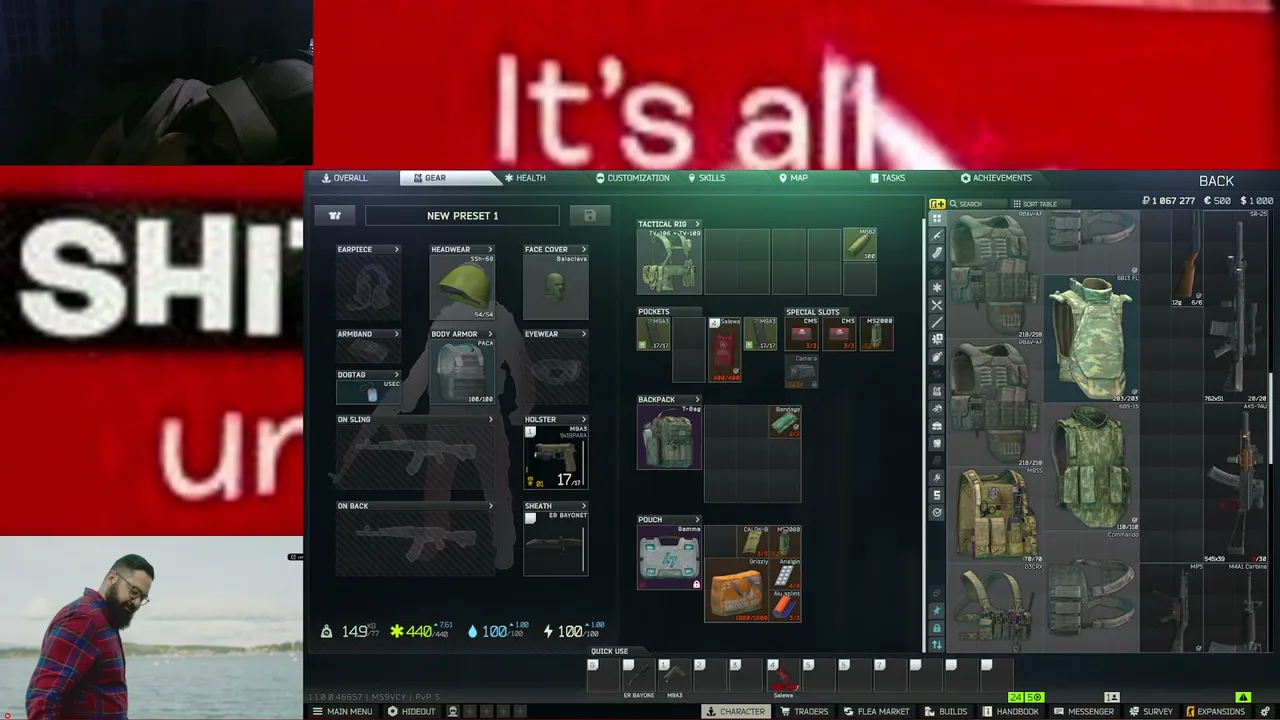This screenshot has width=1280, height=720.
Task: Open the Overall tab
Action: coord(344,178)
